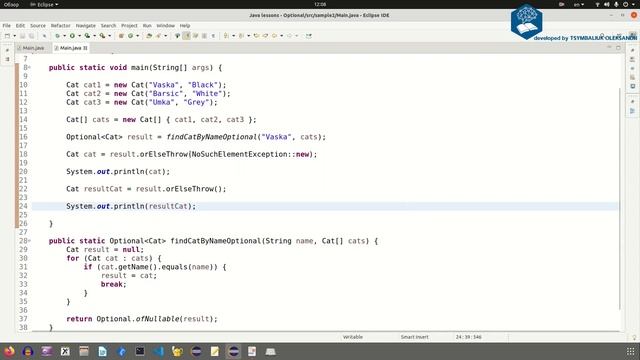This screenshot has height=360, width=640.
Task: Click the Save toolbar icon
Action: pyautogui.click(x=22, y=36)
